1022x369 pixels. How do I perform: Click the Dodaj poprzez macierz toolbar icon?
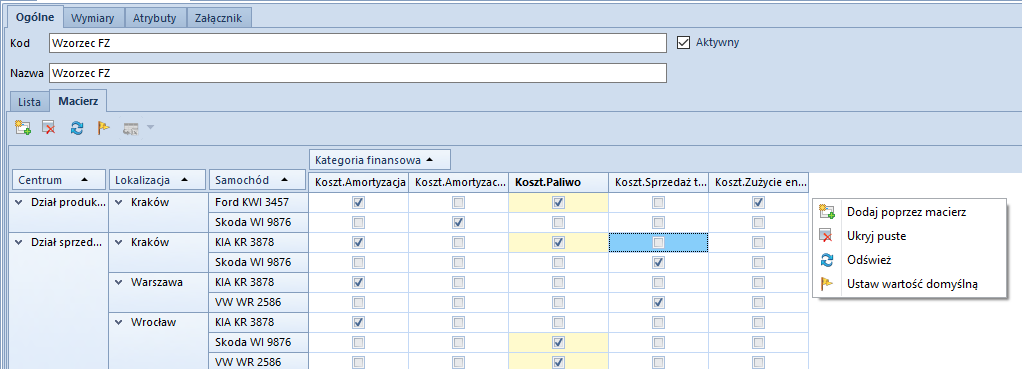pyautogui.click(x=23, y=128)
